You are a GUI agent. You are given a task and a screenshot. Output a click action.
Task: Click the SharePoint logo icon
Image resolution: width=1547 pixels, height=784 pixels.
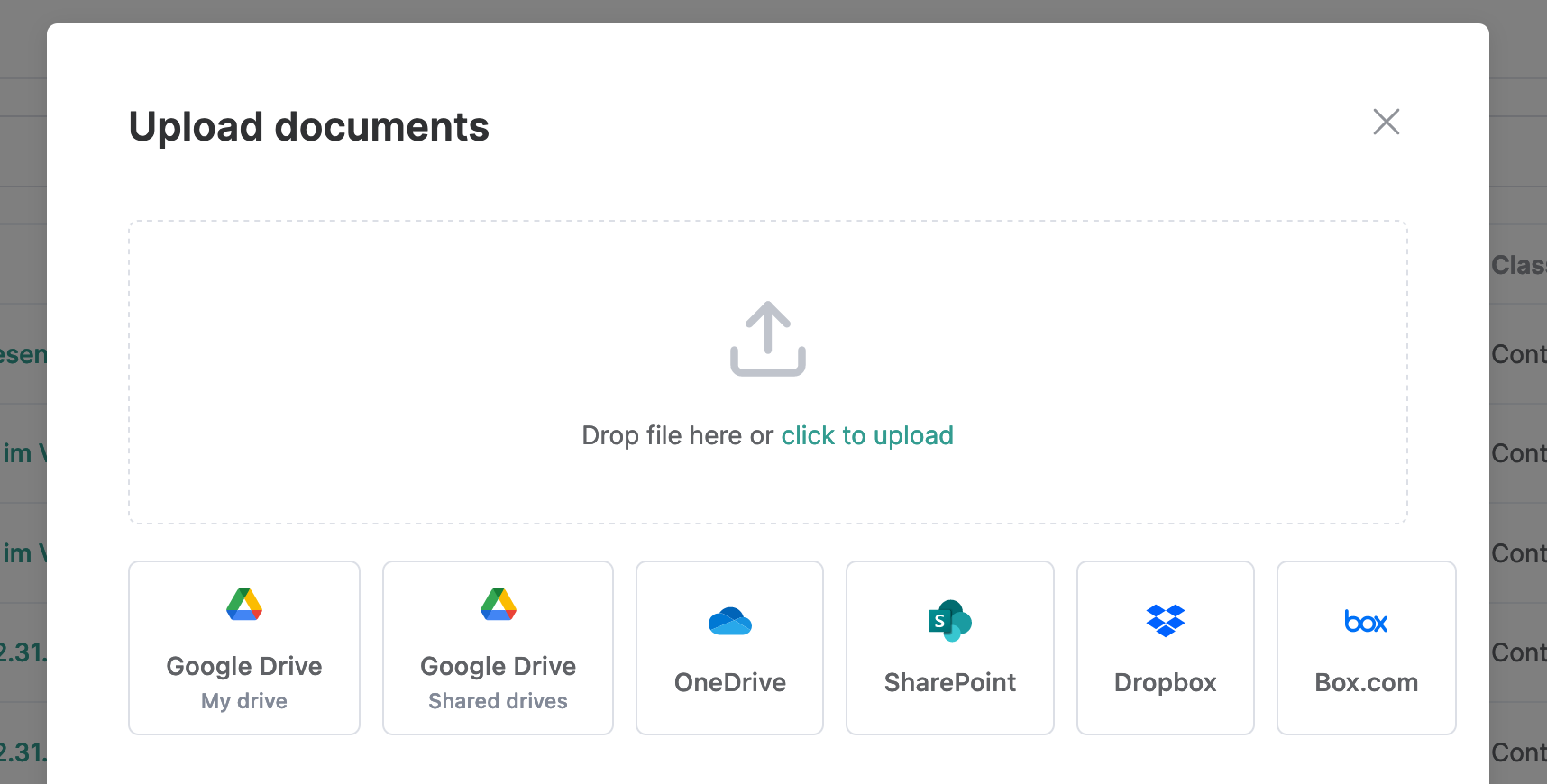point(950,621)
